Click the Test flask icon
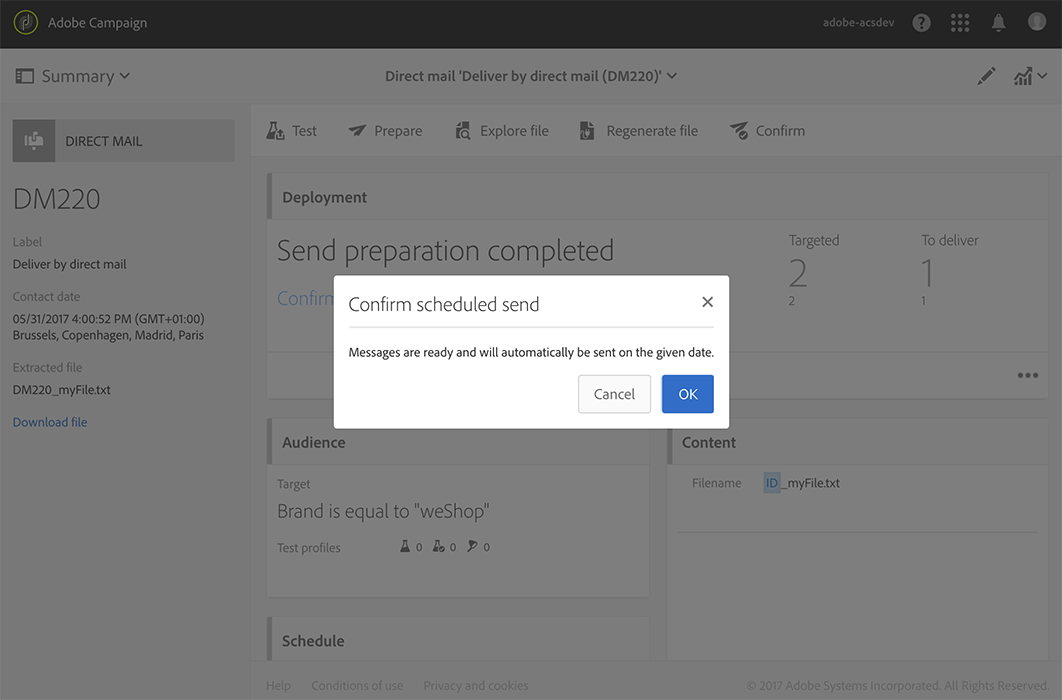1062x700 pixels. coord(275,131)
